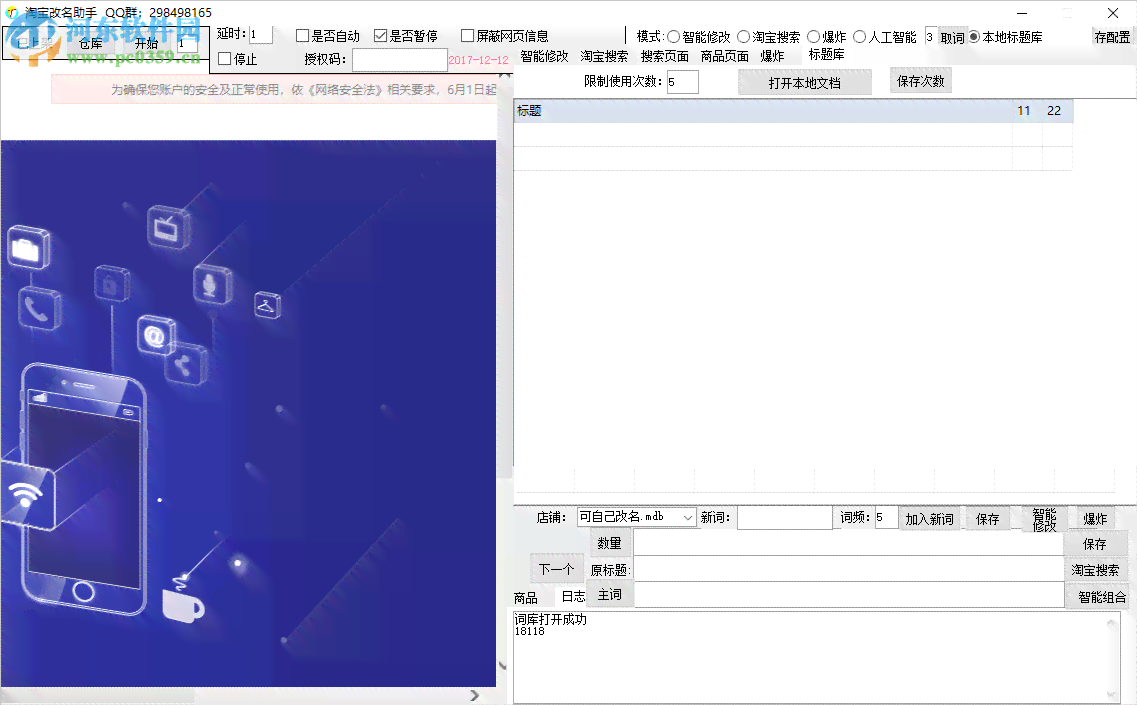Viewport: 1137px width, 705px height.
Task: Tick the 停止 checkbox
Action: (225, 59)
